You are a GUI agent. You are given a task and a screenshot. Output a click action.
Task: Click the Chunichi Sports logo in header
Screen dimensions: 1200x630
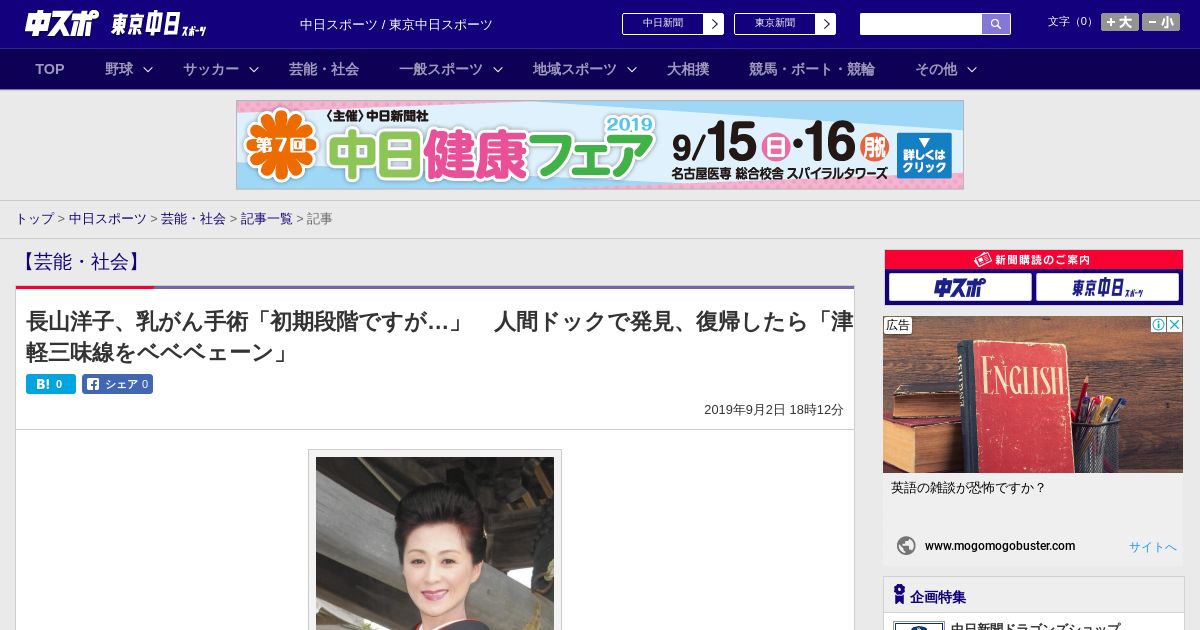pyautogui.click(x=61, y=23)
